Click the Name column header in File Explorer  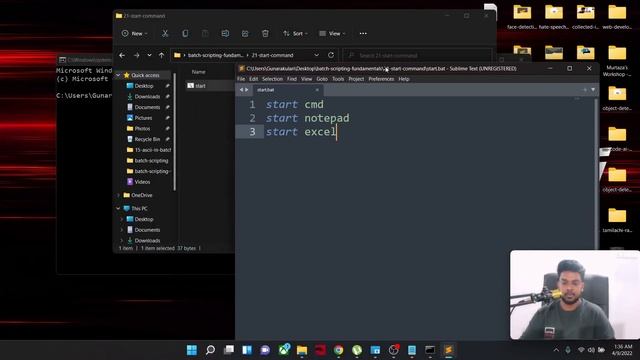(x=198, y=72)
